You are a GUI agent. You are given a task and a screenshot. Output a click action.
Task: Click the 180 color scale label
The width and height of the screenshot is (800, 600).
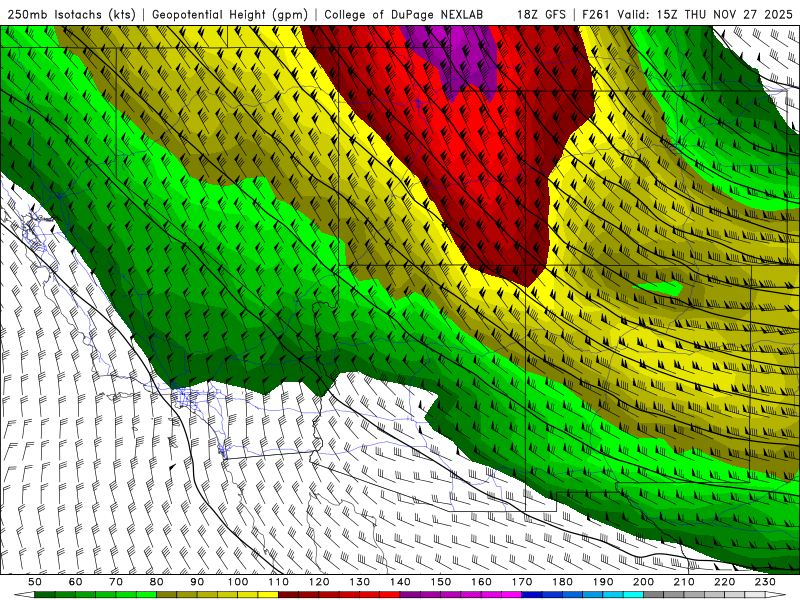pyautogui.click(x=562, y=582)
